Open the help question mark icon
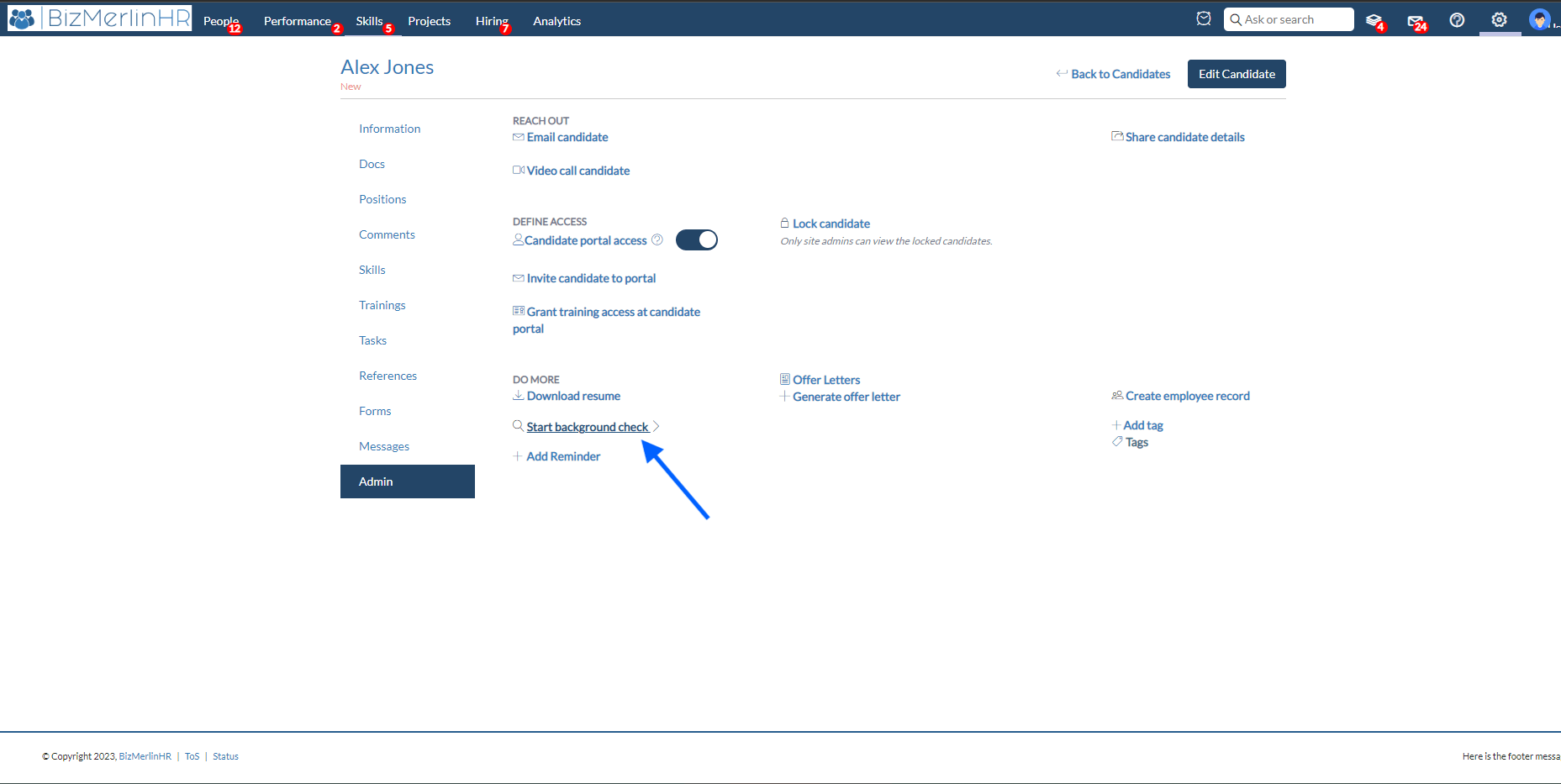Viewport: 1561px width, 784px height. click(1457, 19)
